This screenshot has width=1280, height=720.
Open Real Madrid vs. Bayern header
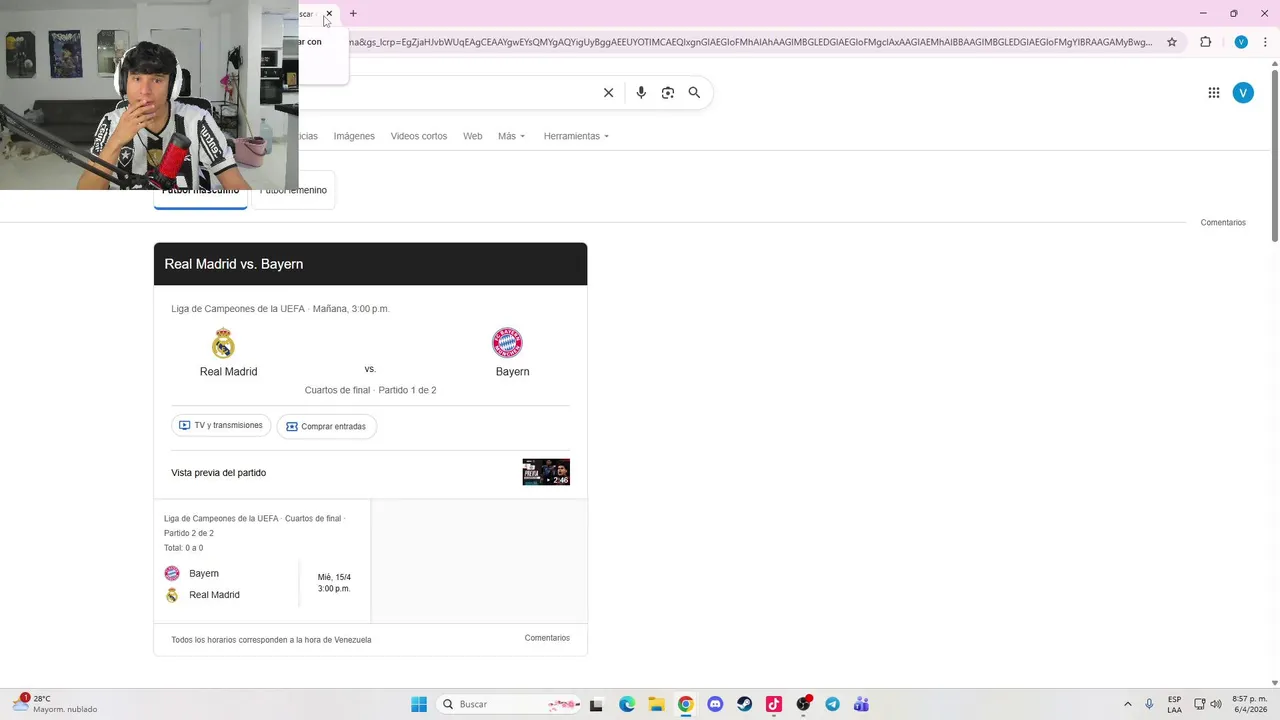click(370, 264)
